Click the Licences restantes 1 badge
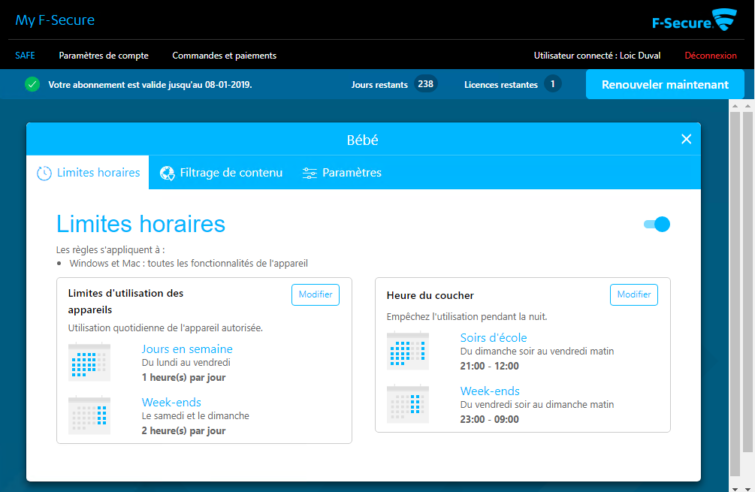This screenshot has height=492, width=755. click(553, 84)
